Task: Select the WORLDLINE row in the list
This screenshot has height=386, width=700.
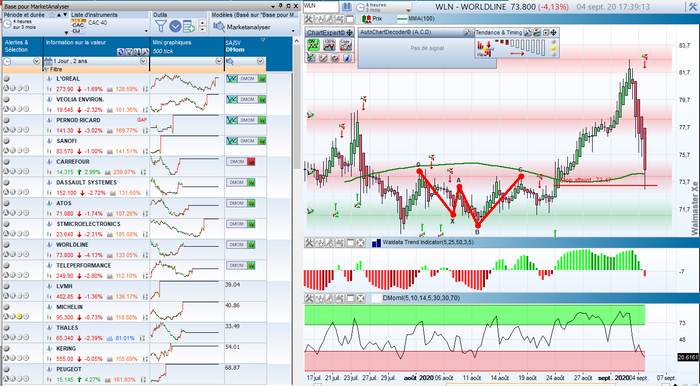Action: 134,250
